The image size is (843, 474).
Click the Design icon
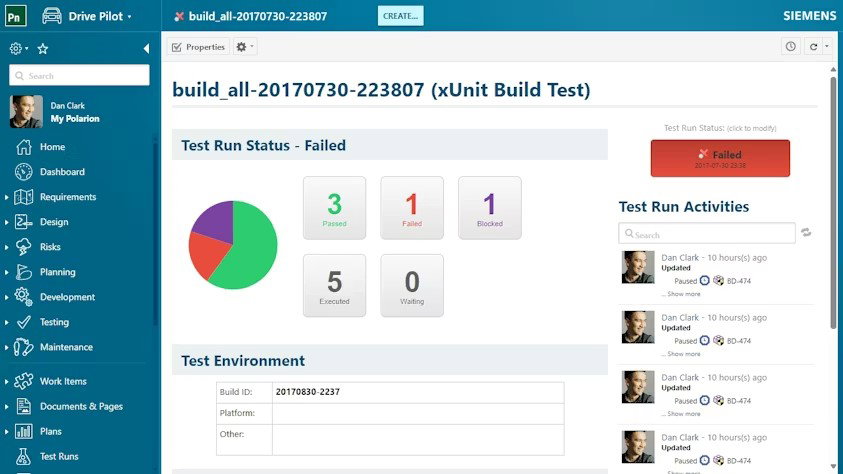24,221
